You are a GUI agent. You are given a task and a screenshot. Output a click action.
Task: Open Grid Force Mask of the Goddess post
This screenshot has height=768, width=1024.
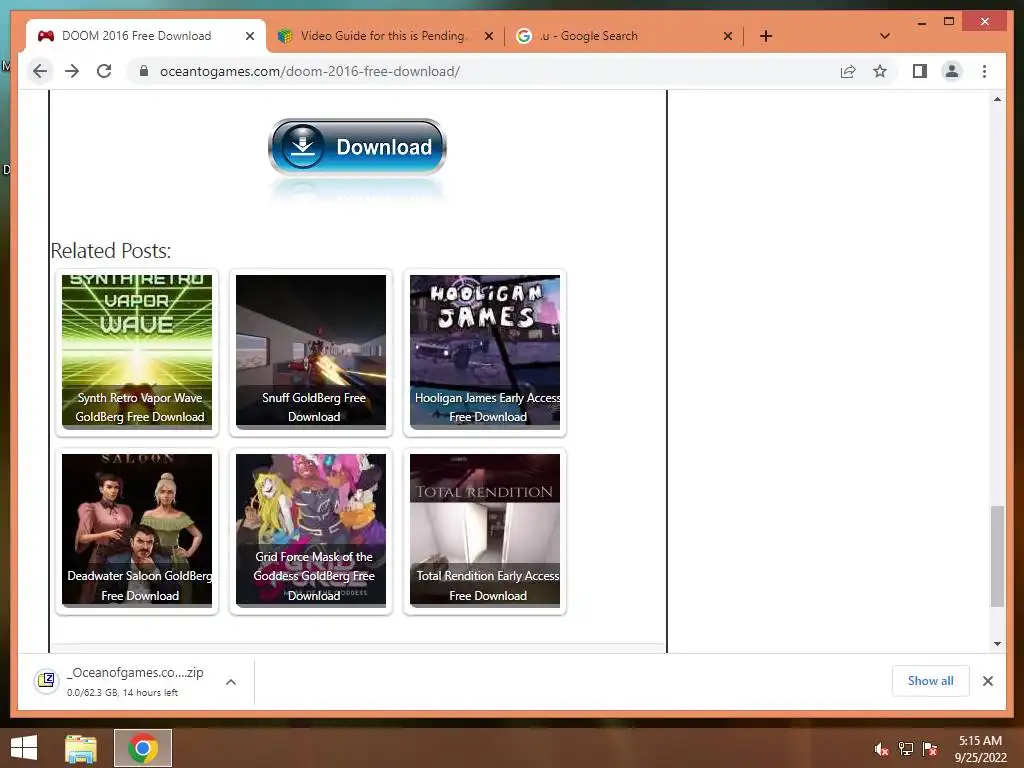[x=311, y=530]
